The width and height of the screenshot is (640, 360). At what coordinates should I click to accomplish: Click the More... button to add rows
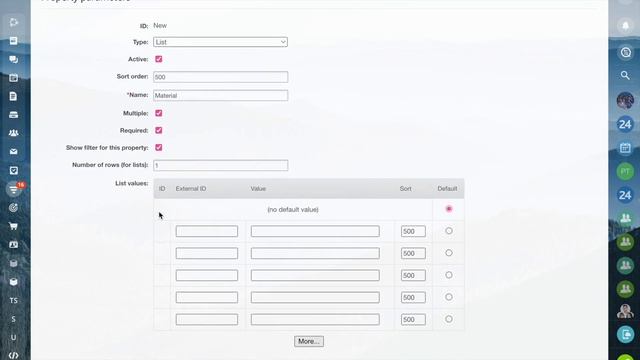coord(309,341)
